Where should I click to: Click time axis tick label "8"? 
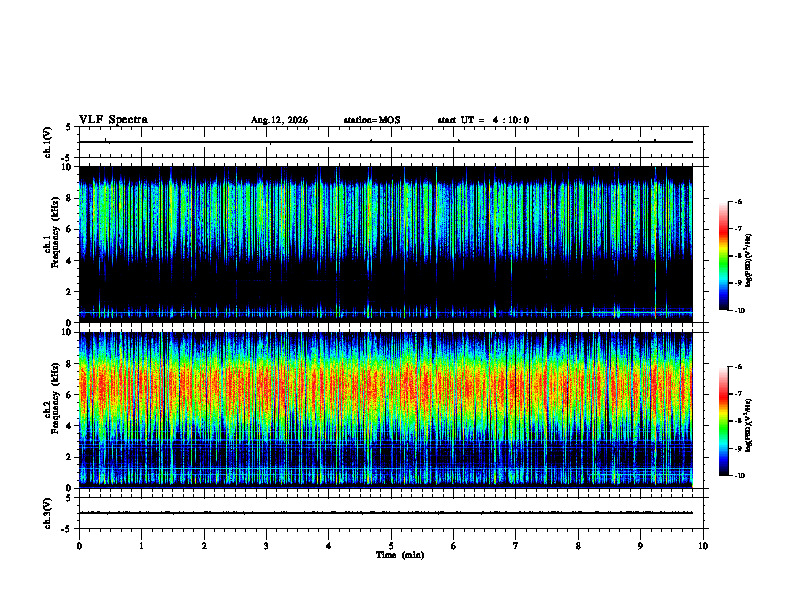click(x=578, y=546)
